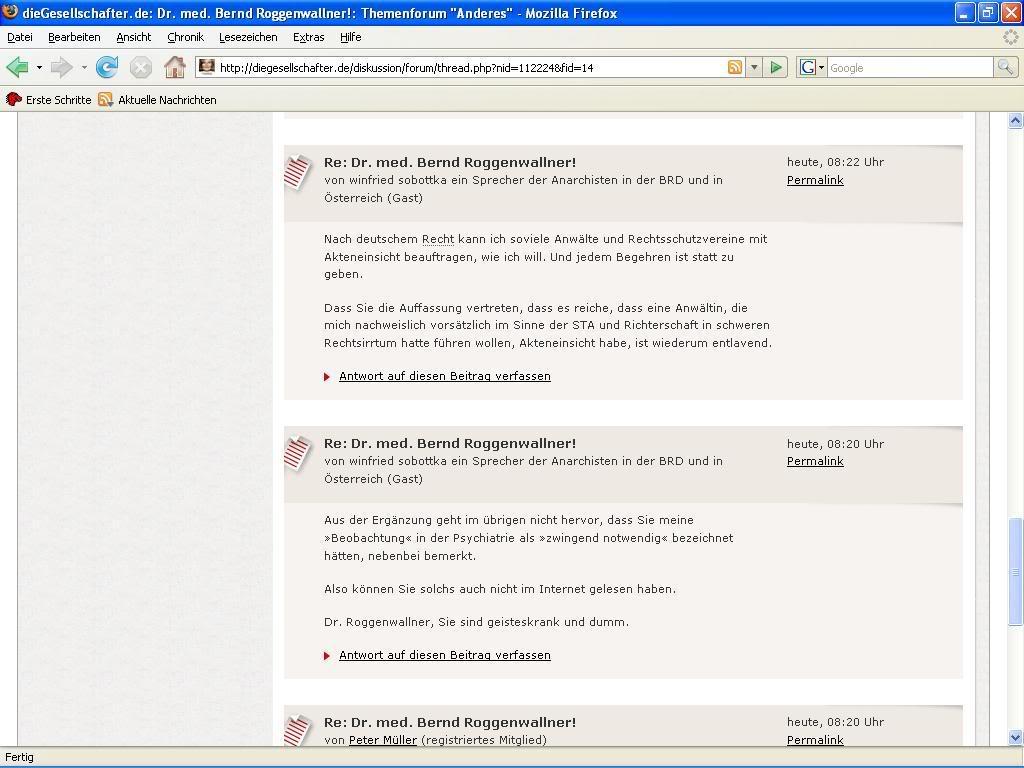Open the 'Aktuelle Nachrichten' bookmark
Viewport: 1024px width, 768px height.
(x=166, y=100)
